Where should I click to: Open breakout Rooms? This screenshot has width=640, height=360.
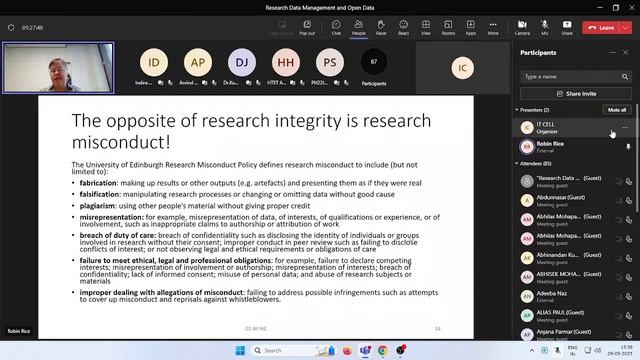click(448, 28)
